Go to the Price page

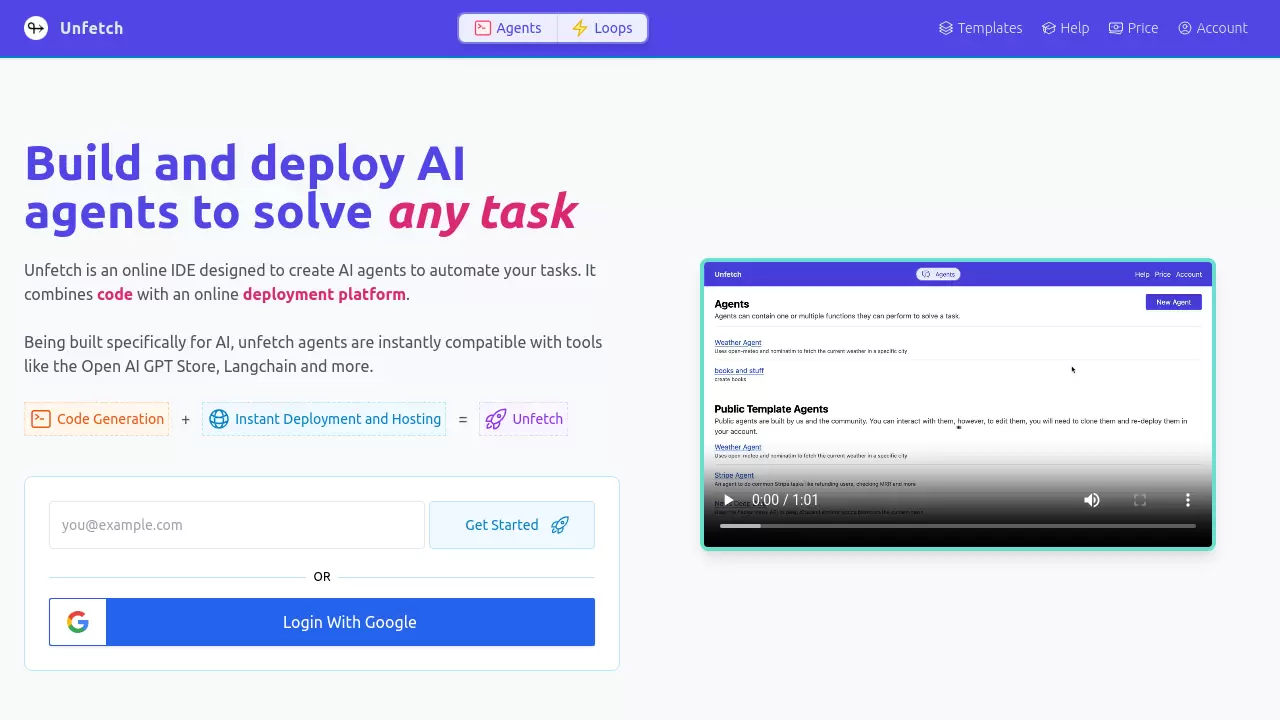[1133, 28]
